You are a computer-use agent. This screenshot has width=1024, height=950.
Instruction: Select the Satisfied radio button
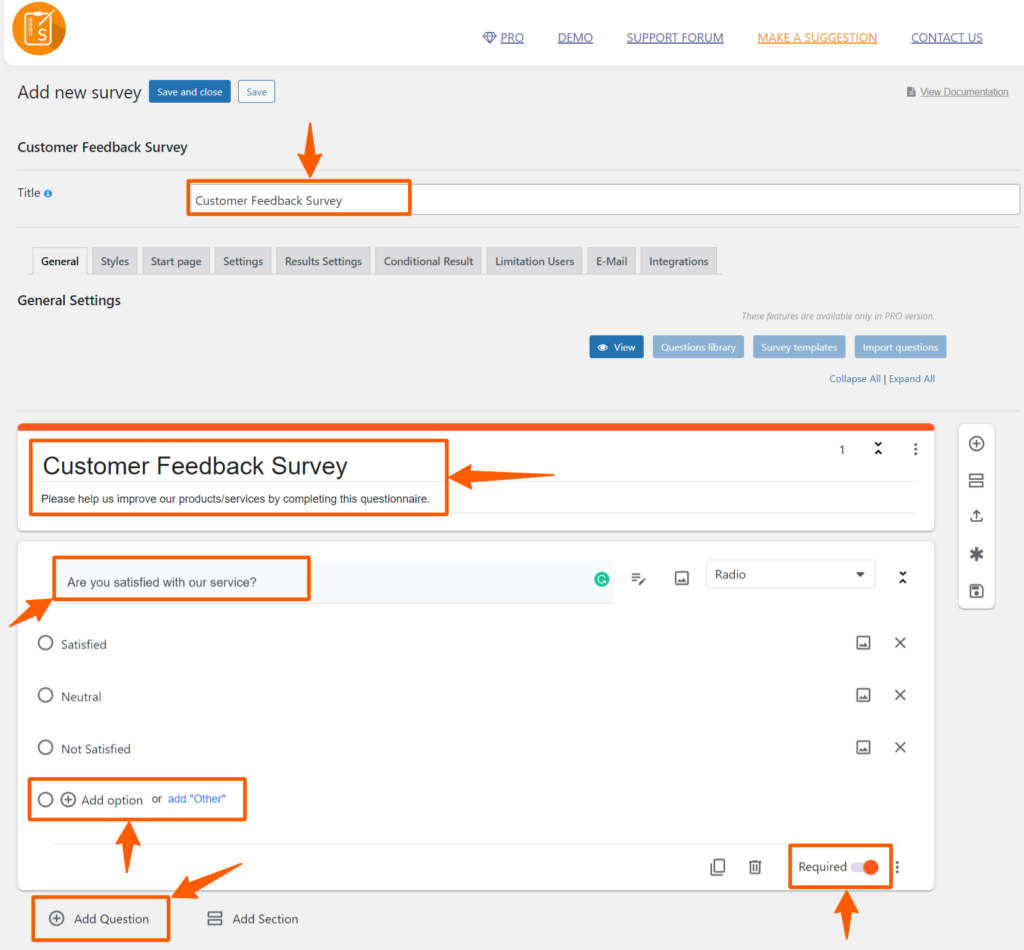click(45, 643)
